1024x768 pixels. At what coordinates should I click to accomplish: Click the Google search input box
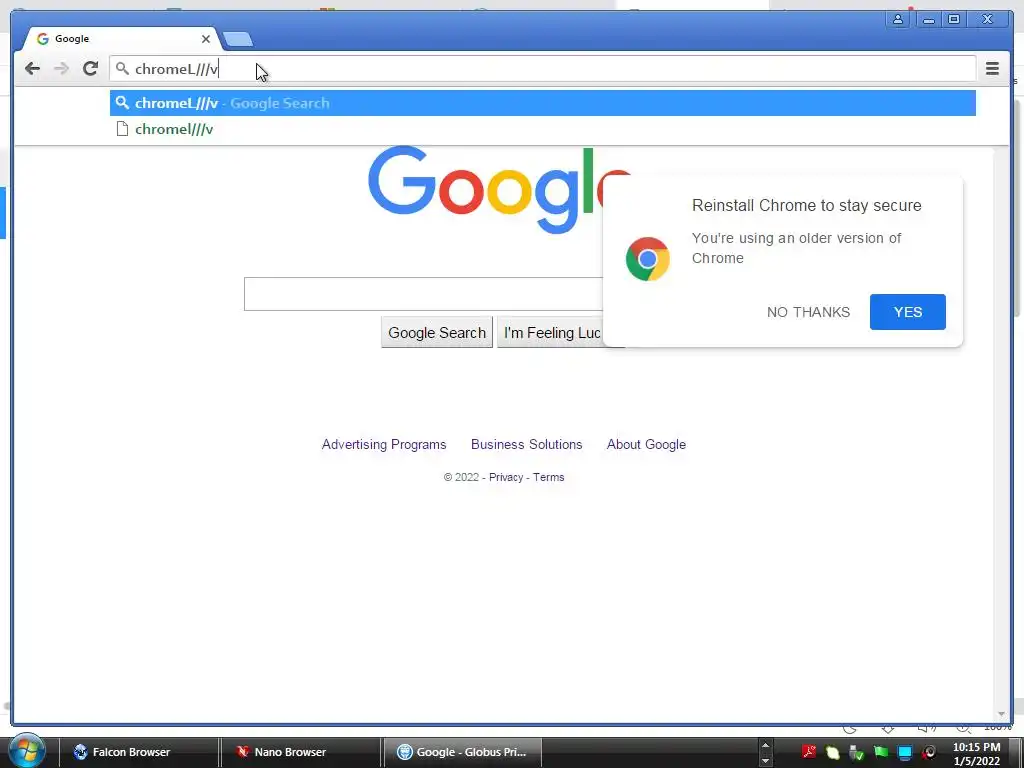pos(423,294)
